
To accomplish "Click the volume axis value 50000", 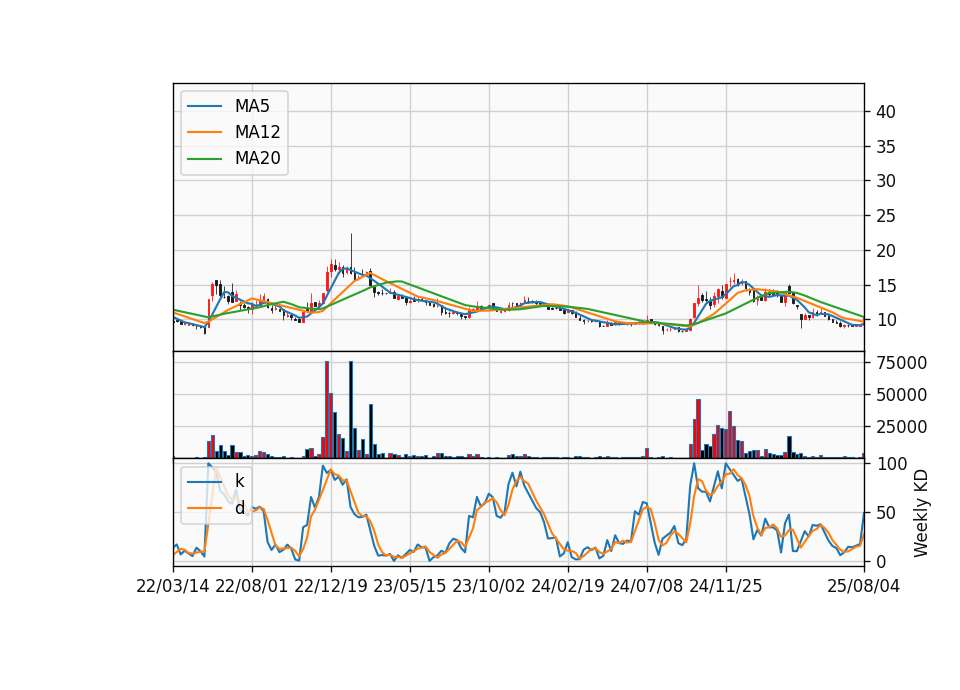I will [901, 395].
